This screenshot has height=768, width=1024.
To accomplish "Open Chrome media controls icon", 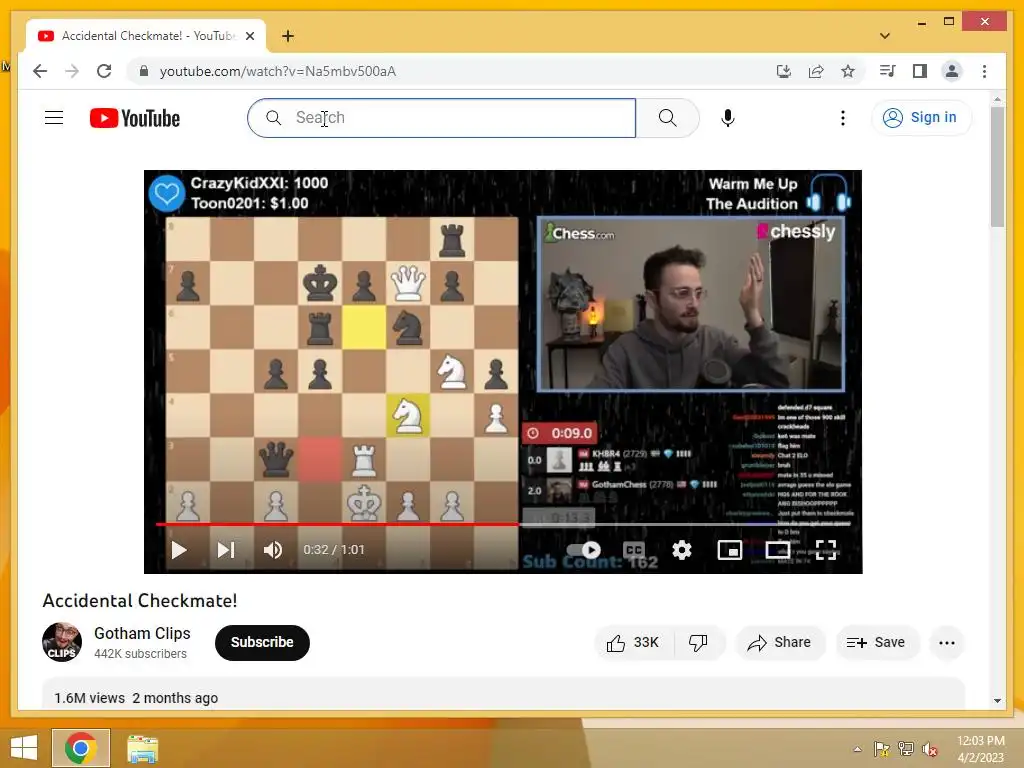I will [x=888, y=71].
